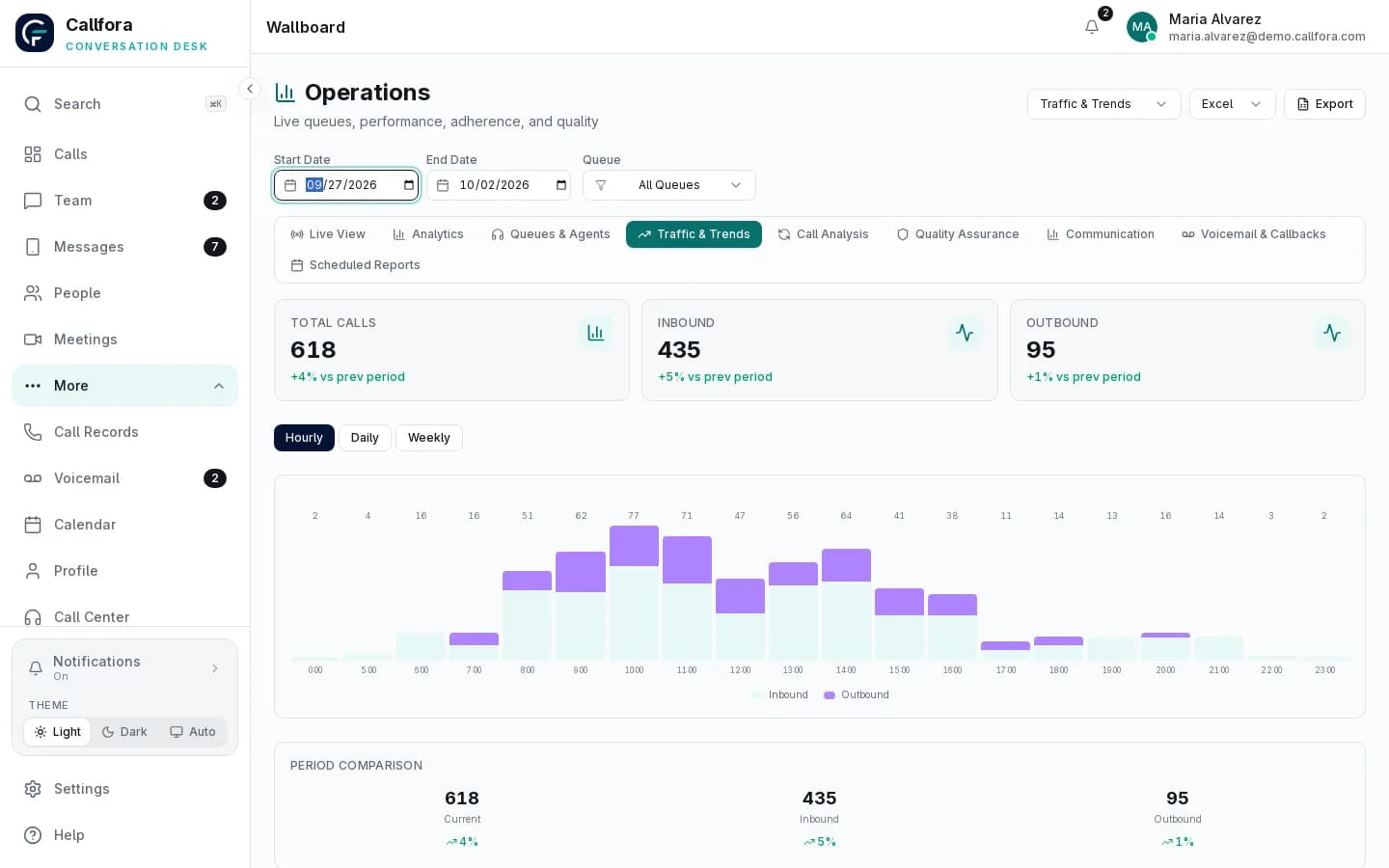This screenshot has height=868, width=1389.
Task: Click the Outbound activity icon
Action: (1332, 333)
